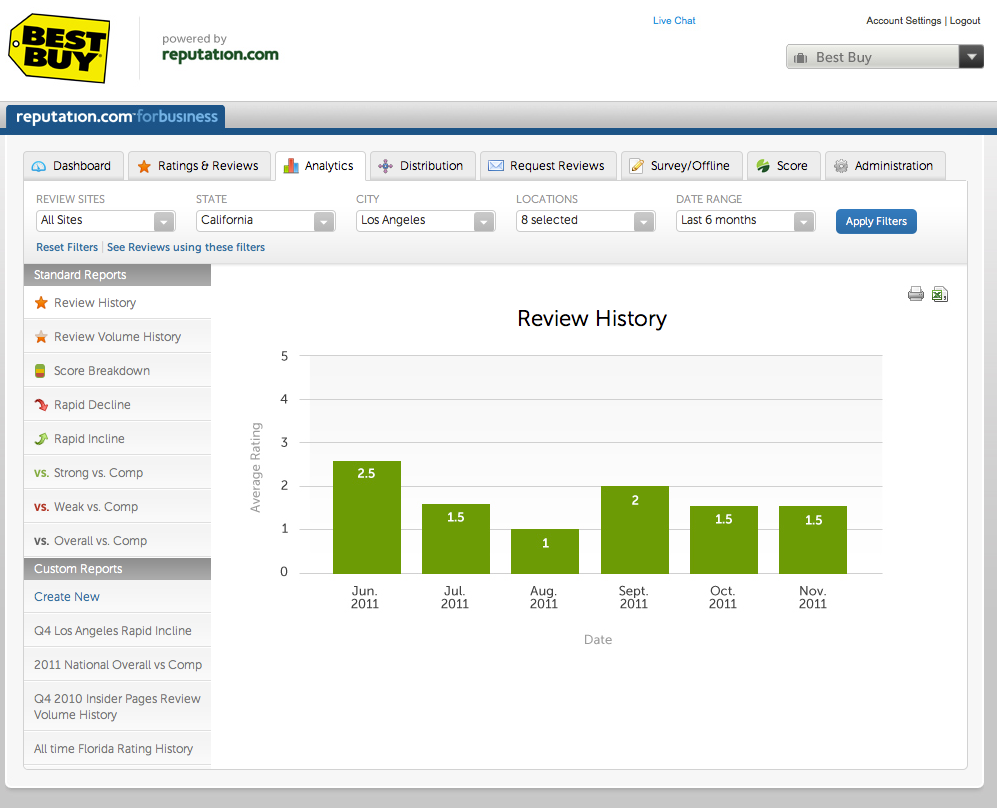Select the Rapid Incline report
The width and height of the screenshot is (997, 808).
click(117, 439)
